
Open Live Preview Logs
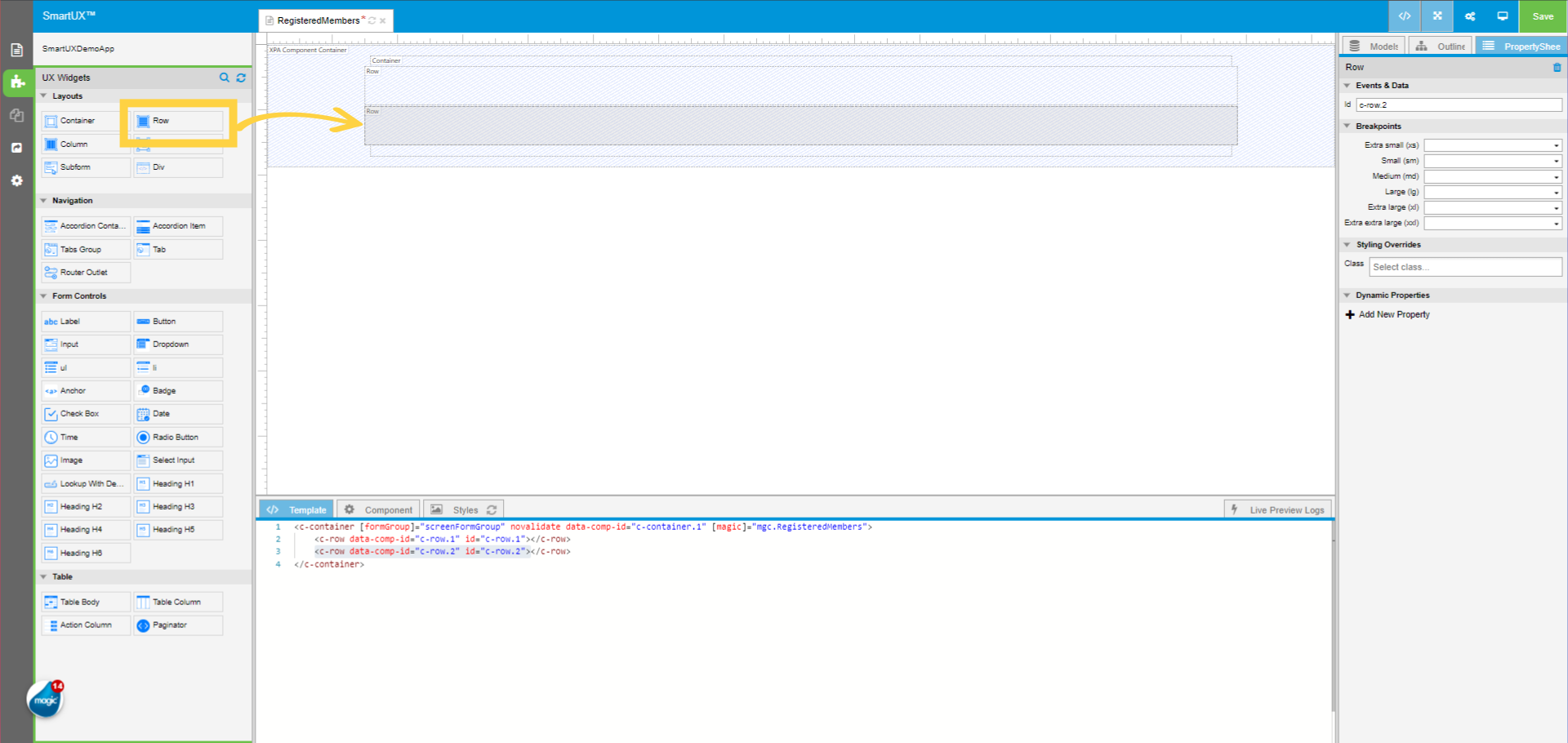(1278, 509)
